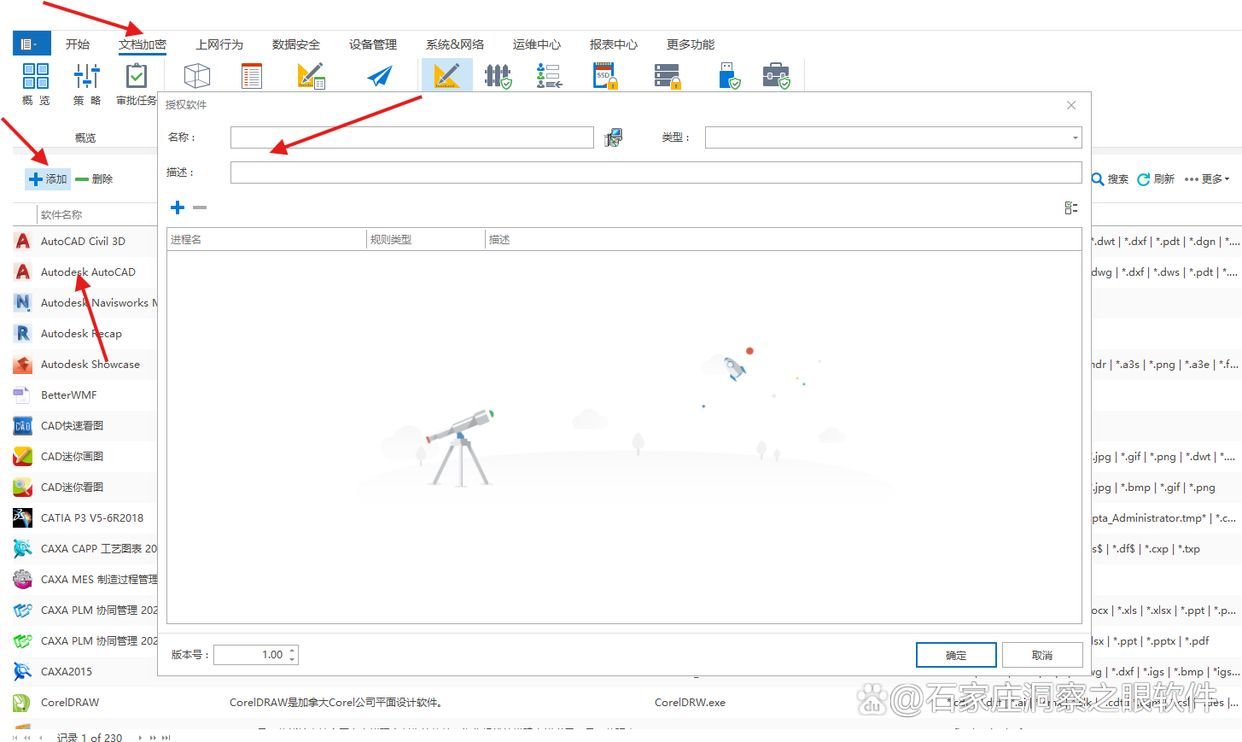This screenshot has height=742, width=1242.
Task: Sort by 规则类型 column header
Action: [426, 239]
